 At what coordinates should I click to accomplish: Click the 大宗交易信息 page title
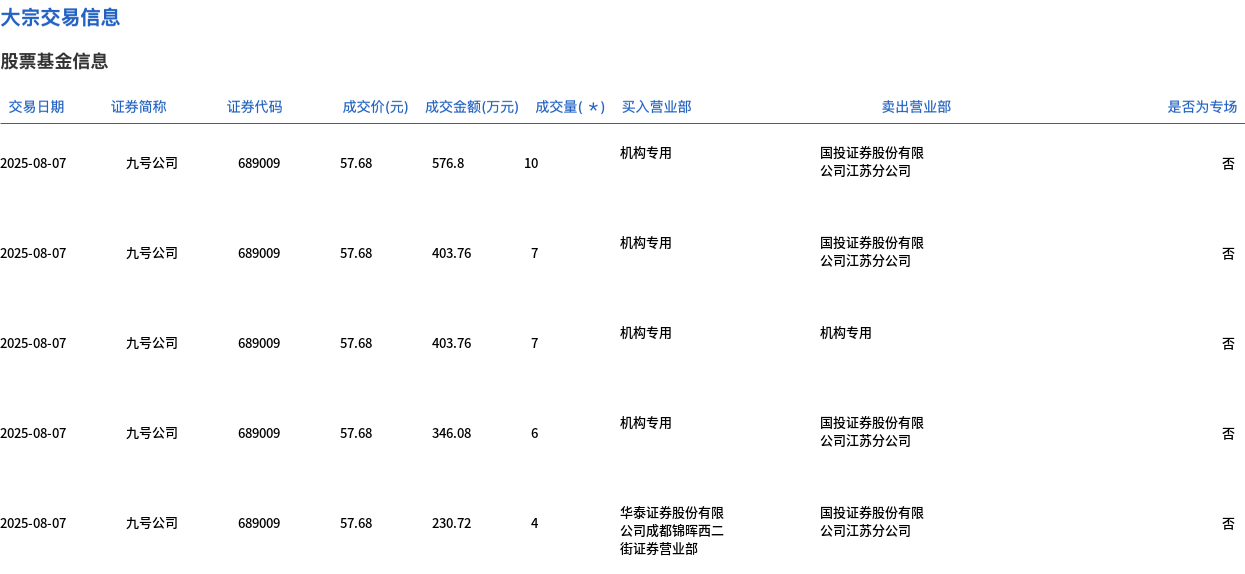tap(60, 17)
